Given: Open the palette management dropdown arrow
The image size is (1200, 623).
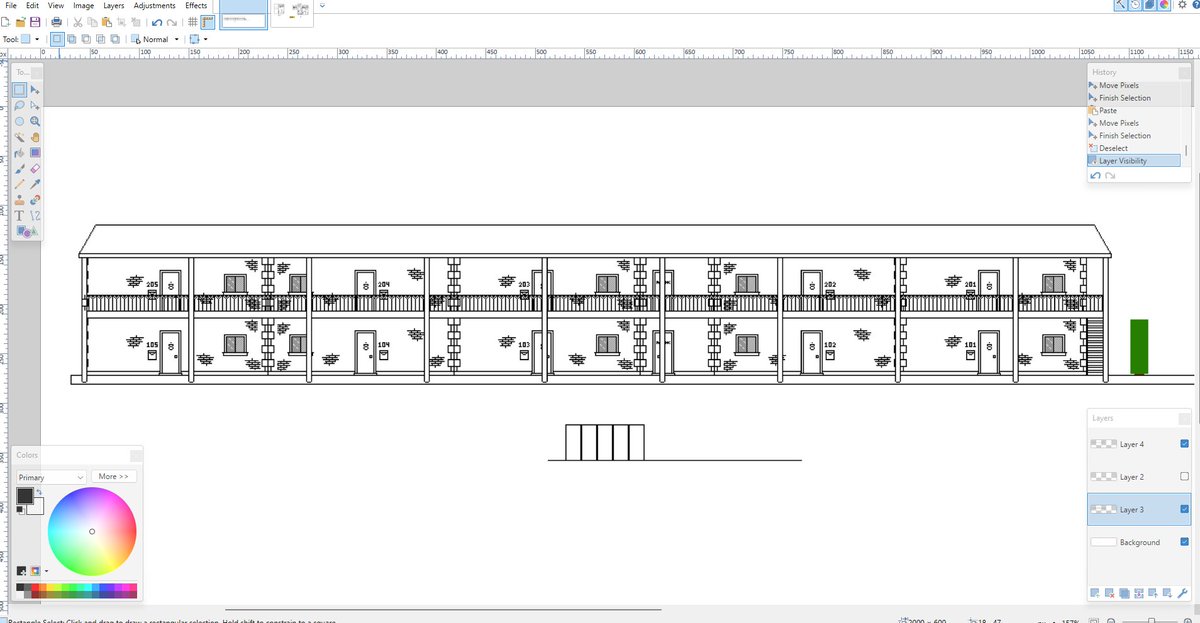Looking at the screenshot, I should coord(46,571).
